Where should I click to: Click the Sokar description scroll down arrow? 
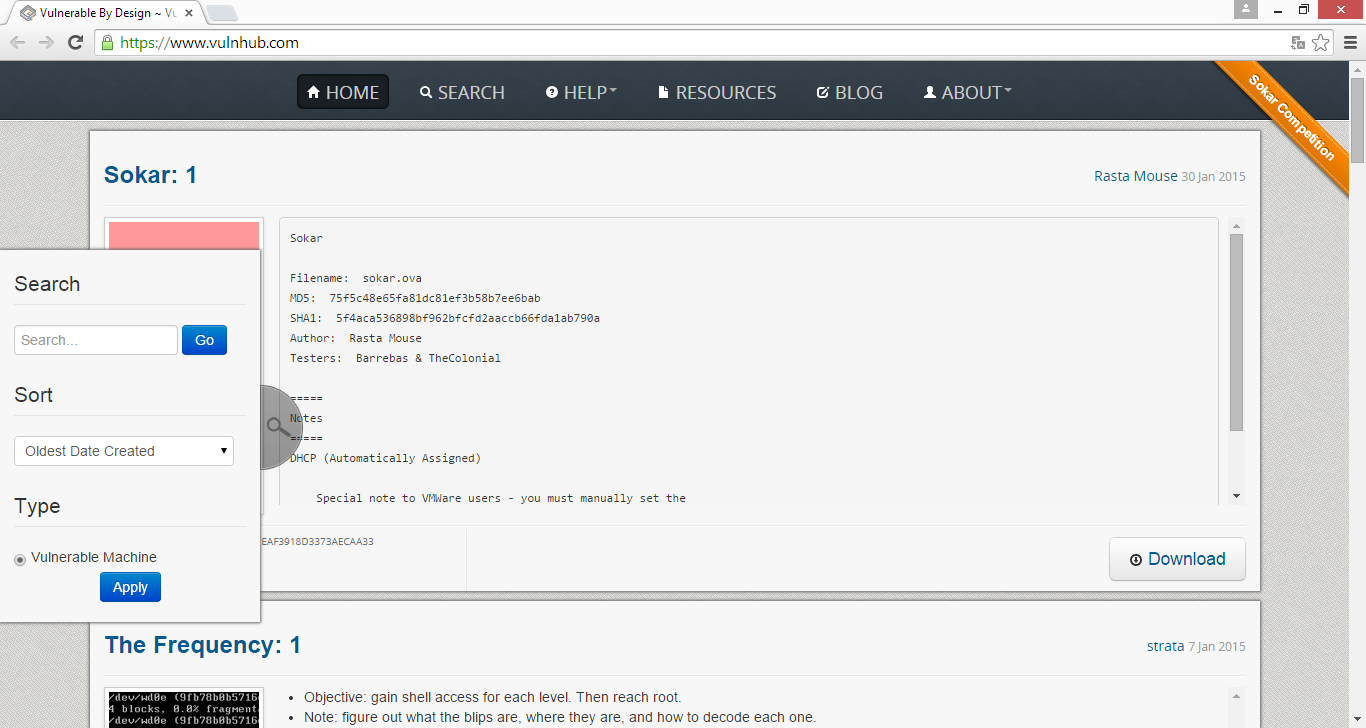[x=1237, y=496]
